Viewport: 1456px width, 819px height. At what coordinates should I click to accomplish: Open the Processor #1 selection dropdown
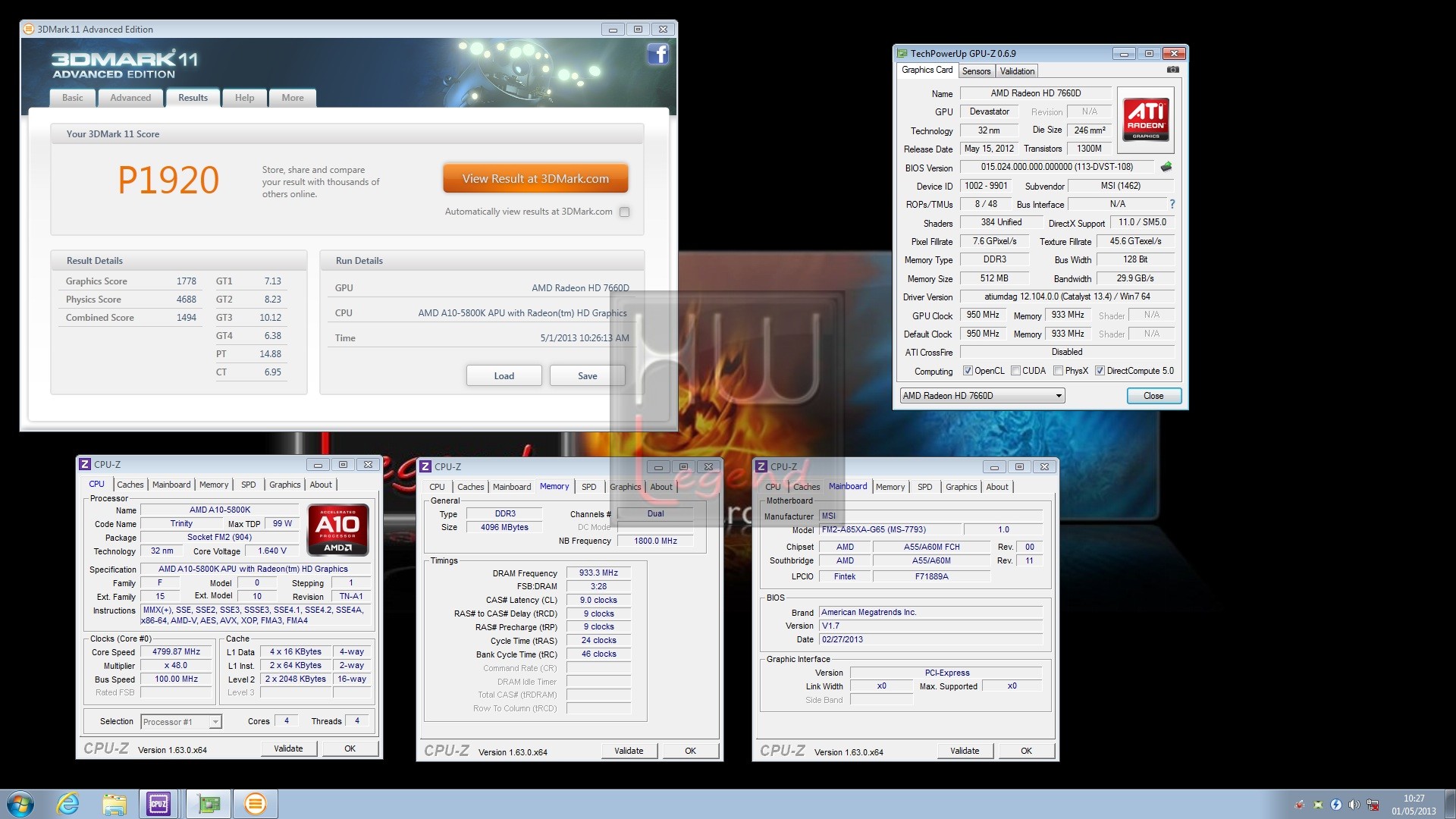(x=181, y=722)
